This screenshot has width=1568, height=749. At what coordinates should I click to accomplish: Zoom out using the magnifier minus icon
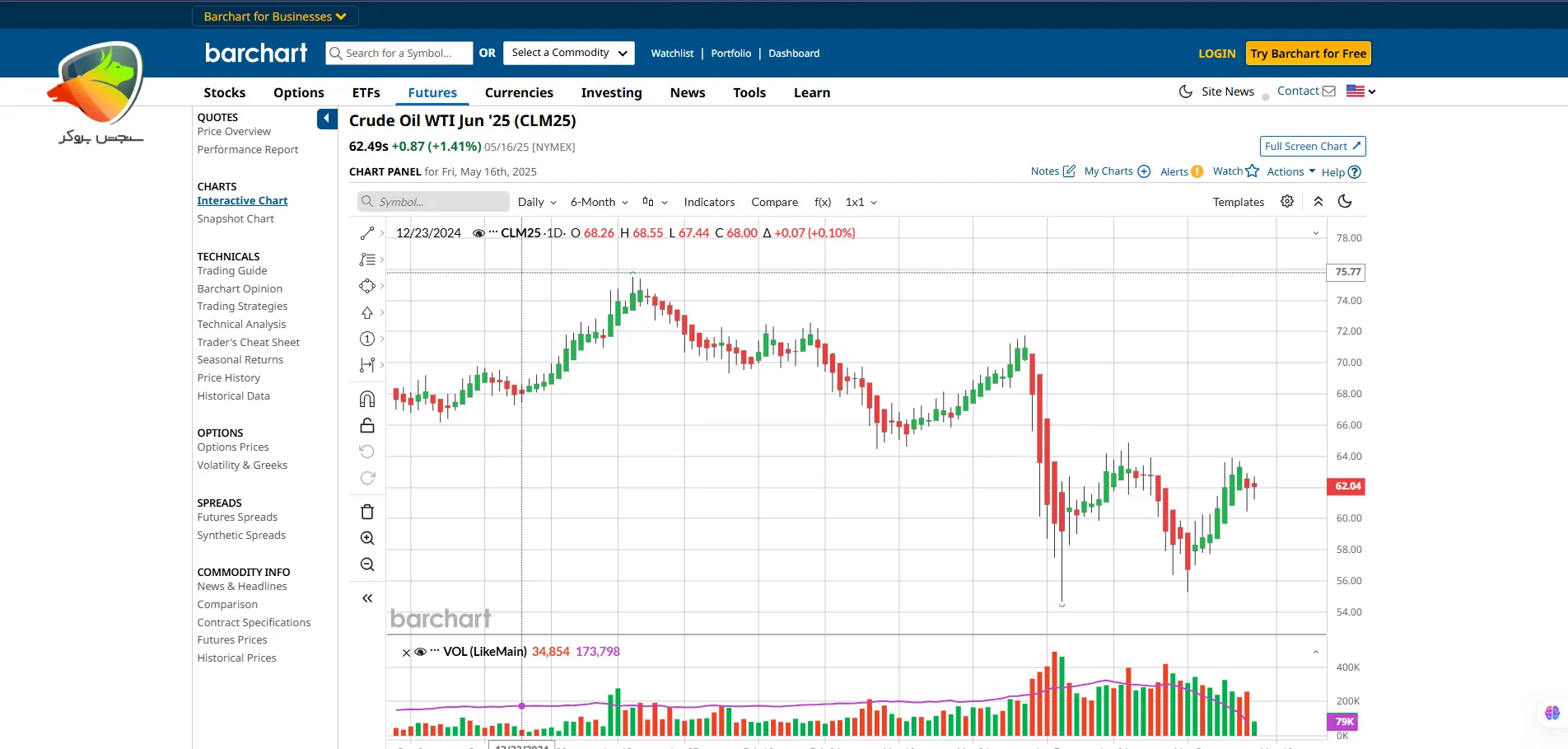point(367,564)
